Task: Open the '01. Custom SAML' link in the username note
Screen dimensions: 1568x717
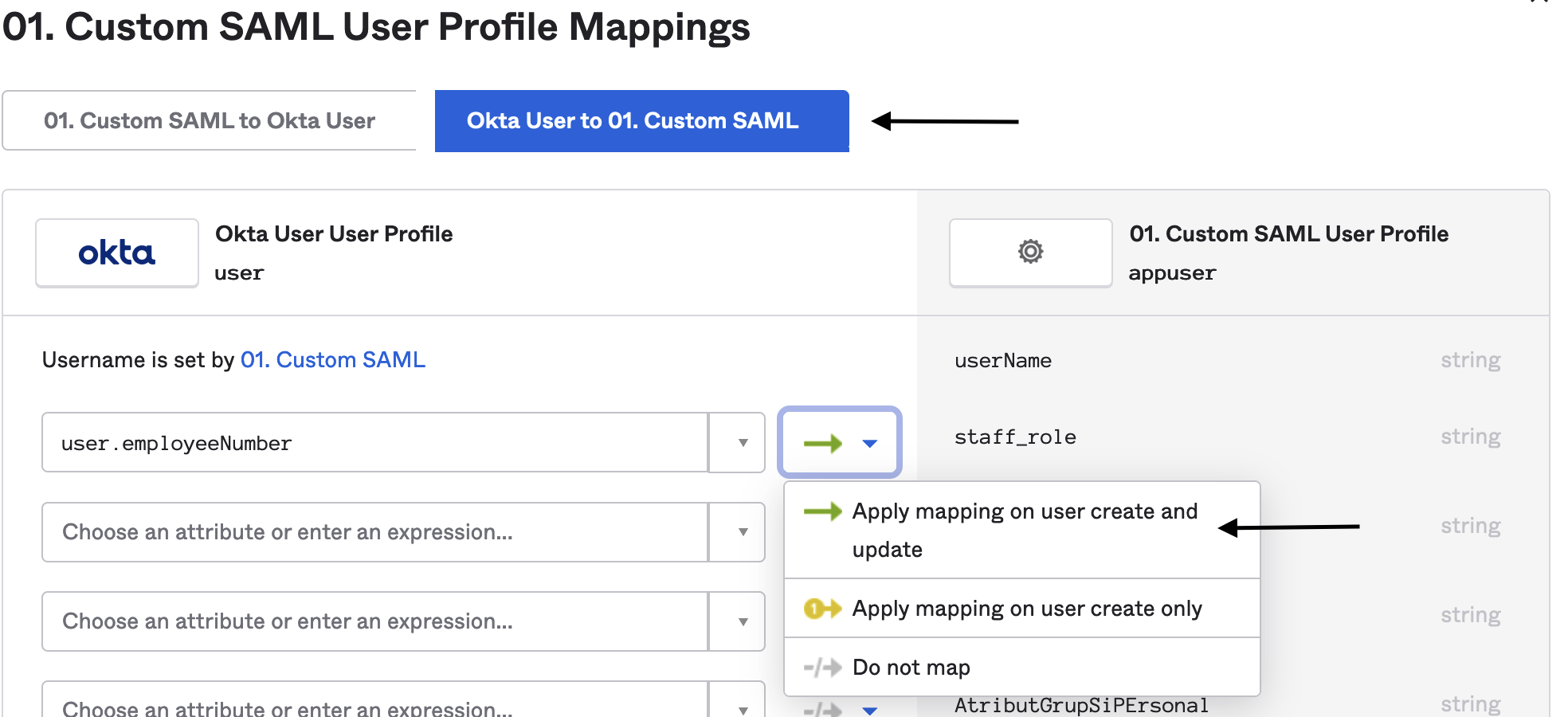Action: point(332,359)
